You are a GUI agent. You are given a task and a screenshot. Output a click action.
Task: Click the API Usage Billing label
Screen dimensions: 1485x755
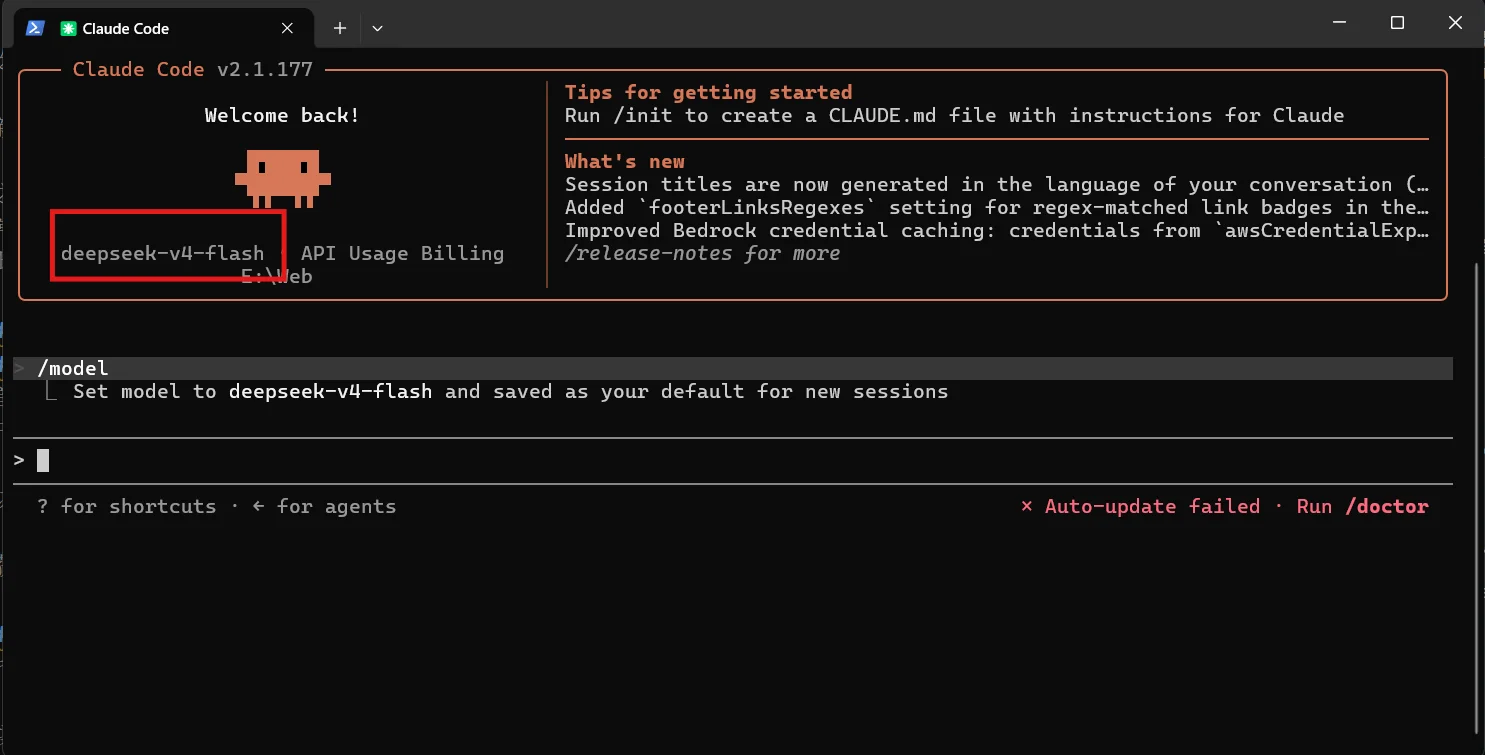402,253
